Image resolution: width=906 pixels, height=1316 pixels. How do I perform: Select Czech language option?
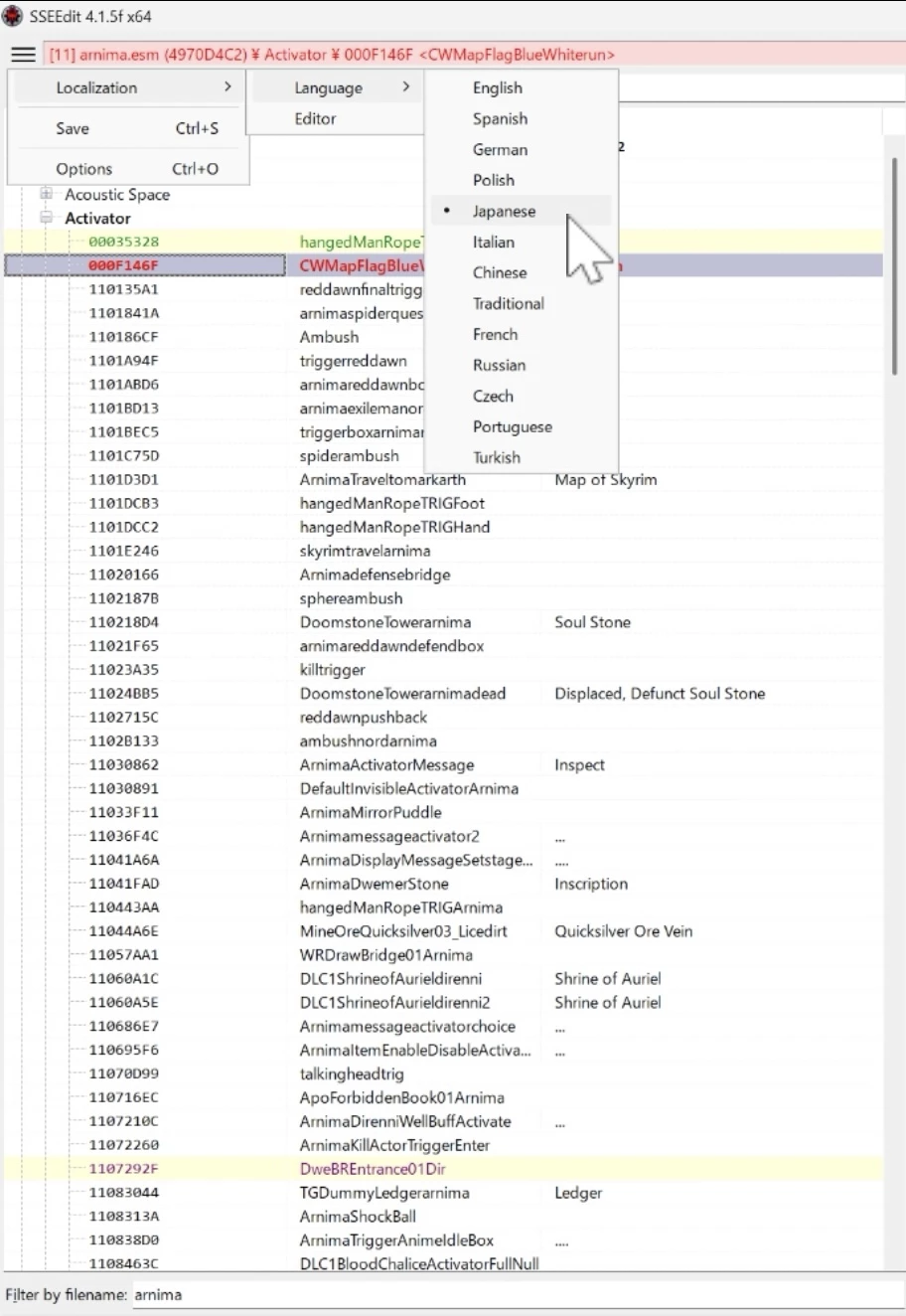pyautogui.click(x=521, y=396)
